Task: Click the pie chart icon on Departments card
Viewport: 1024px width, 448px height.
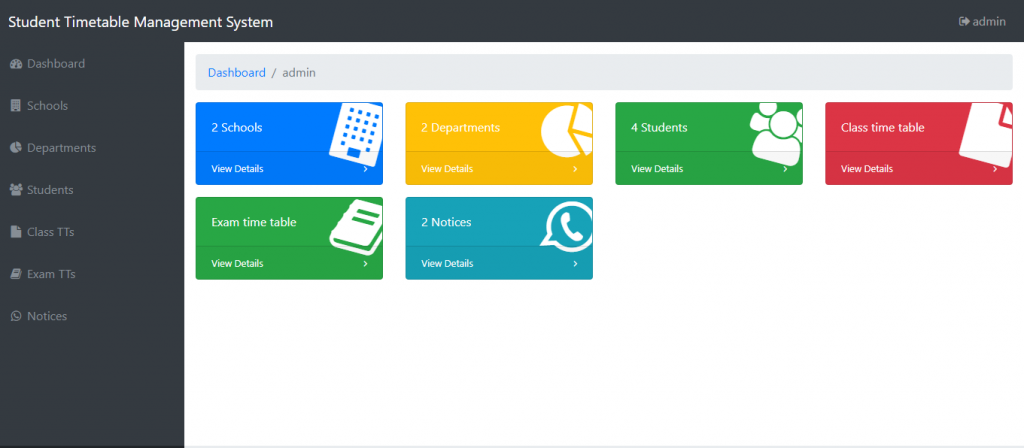Action: click(566, 130)
